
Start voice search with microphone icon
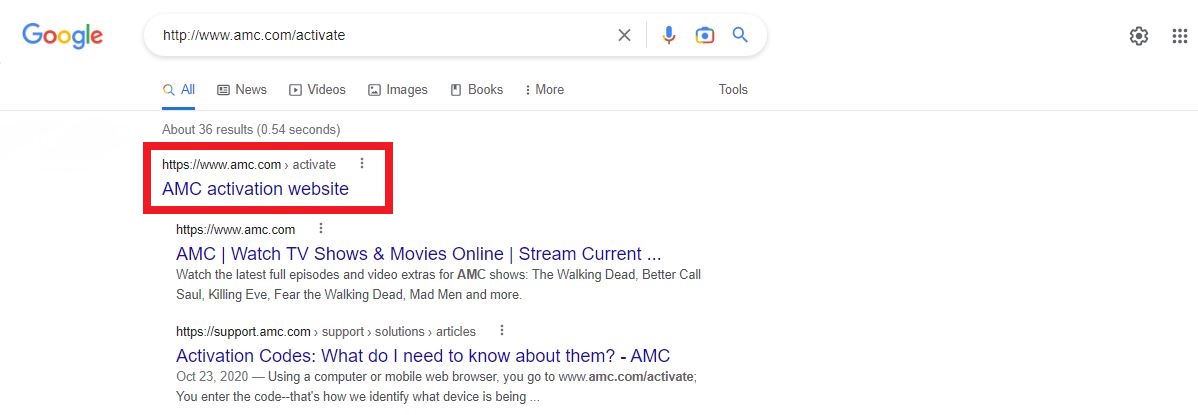tap(669, 36)
